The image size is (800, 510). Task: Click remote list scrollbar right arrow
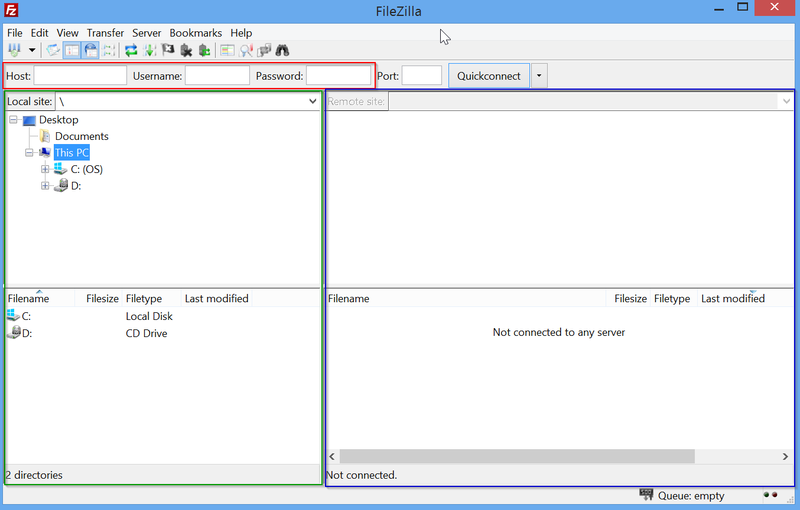pyautogui.click(x=785, y=456)
